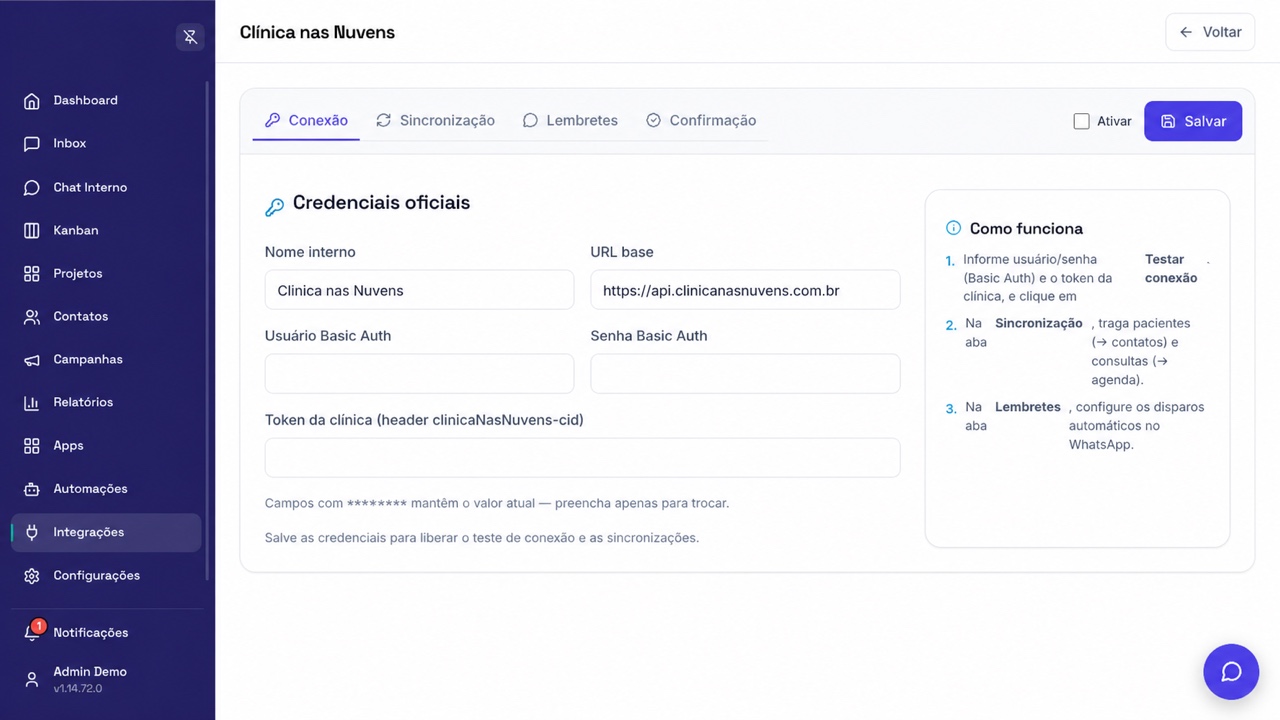Click the Configurações gear icon
This screenshot has height=720, width=1280.
tap(32, 576)
